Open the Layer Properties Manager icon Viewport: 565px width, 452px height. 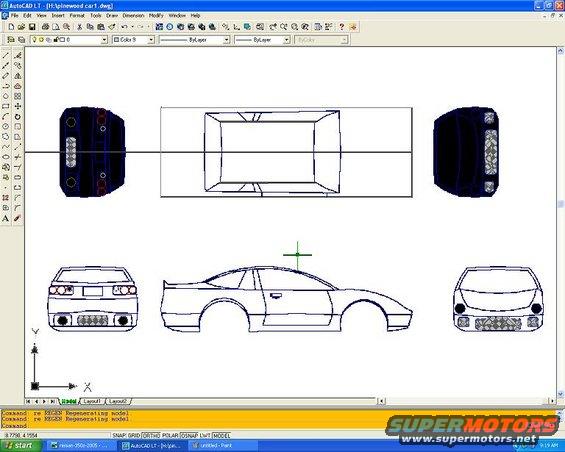(11, 40)
